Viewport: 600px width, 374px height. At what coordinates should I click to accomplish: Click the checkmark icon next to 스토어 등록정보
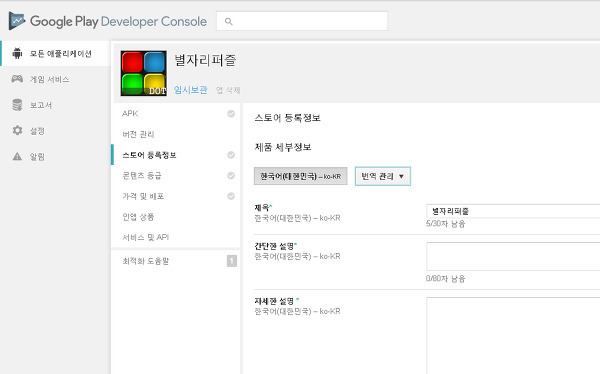click(231, 155)
